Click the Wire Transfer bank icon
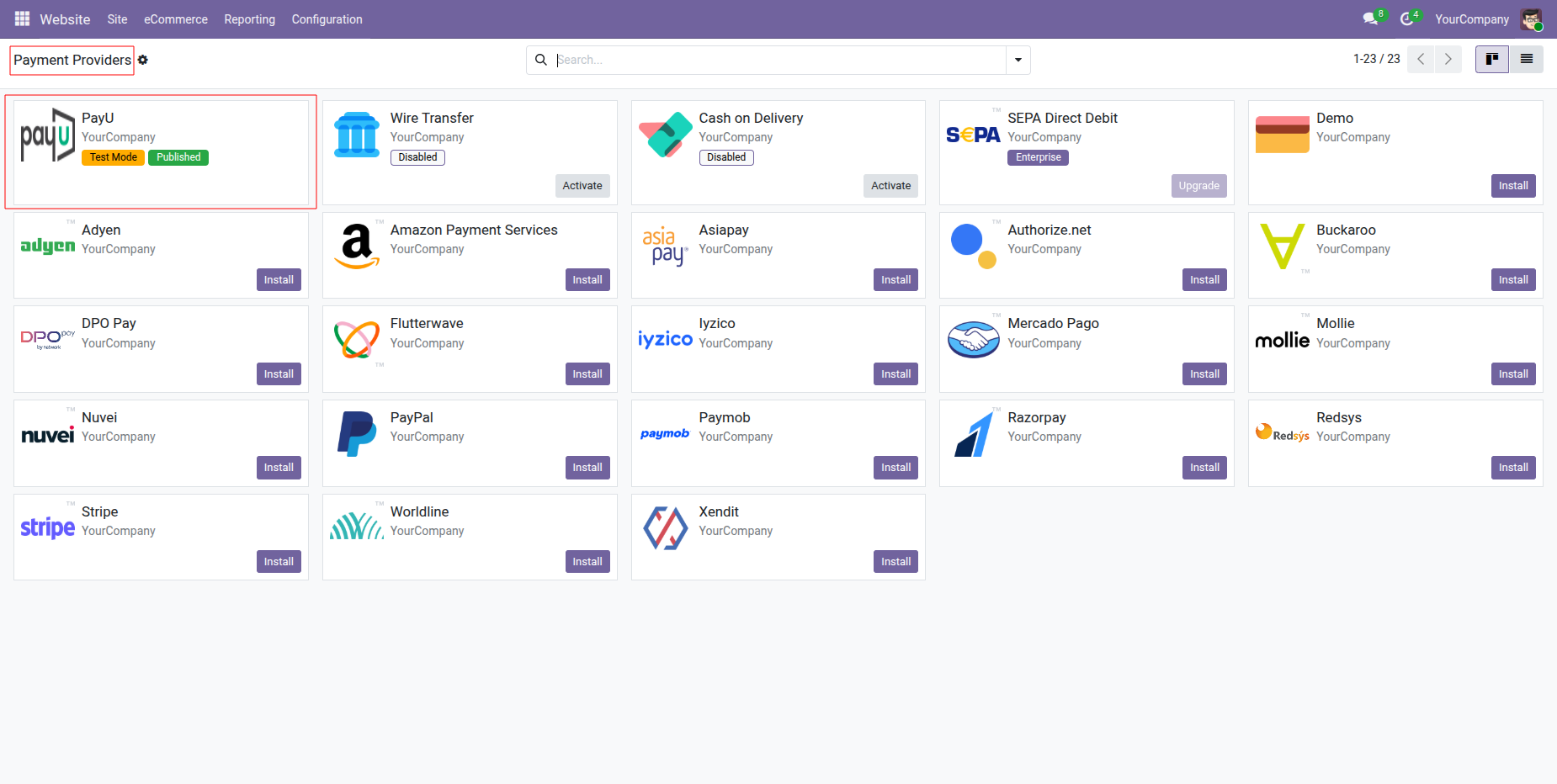This screenshot has height=784, width=1557. pyautogui.click(x=357, y=135)
